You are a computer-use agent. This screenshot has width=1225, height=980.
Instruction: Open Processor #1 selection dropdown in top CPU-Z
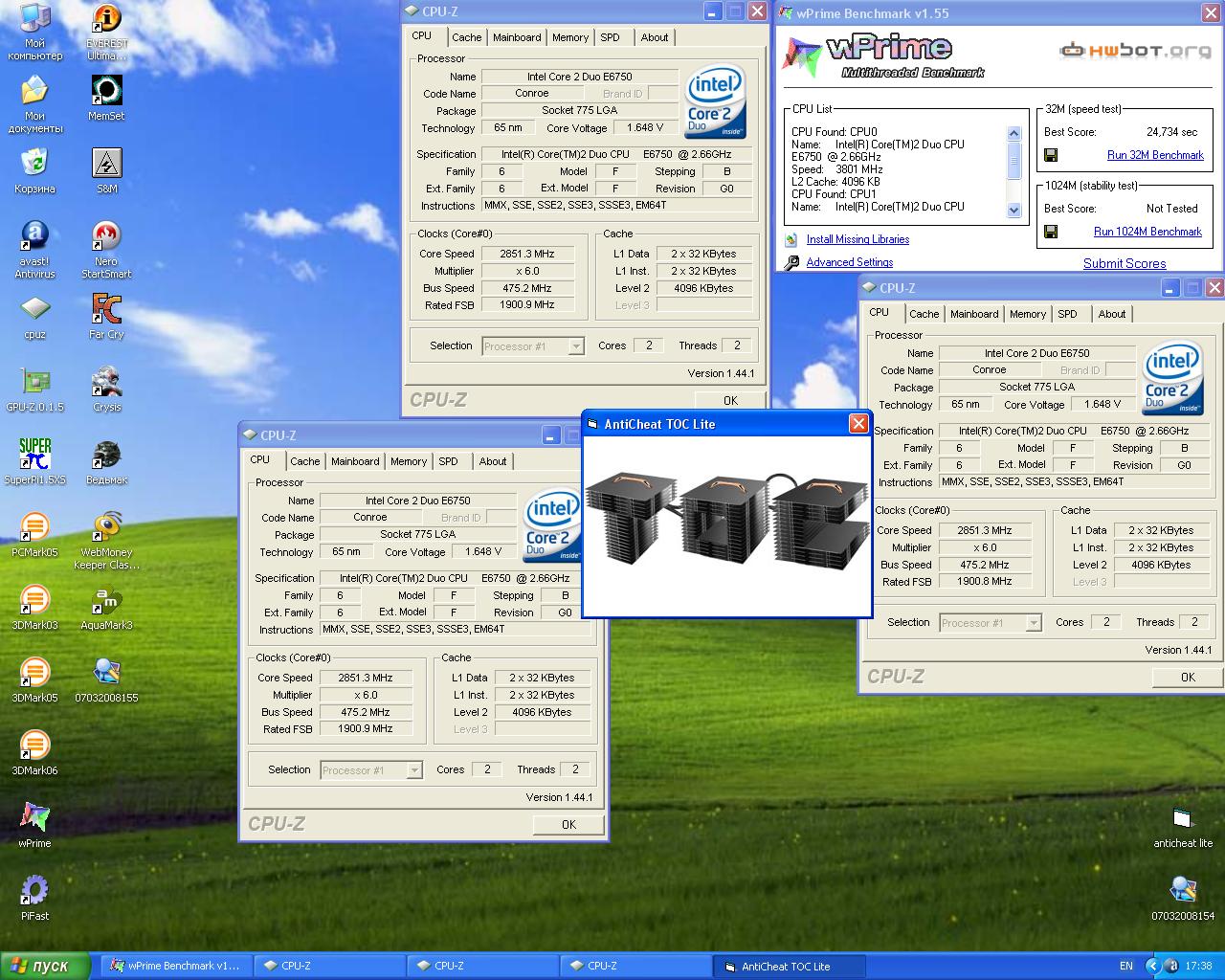(x=533, y=346)
